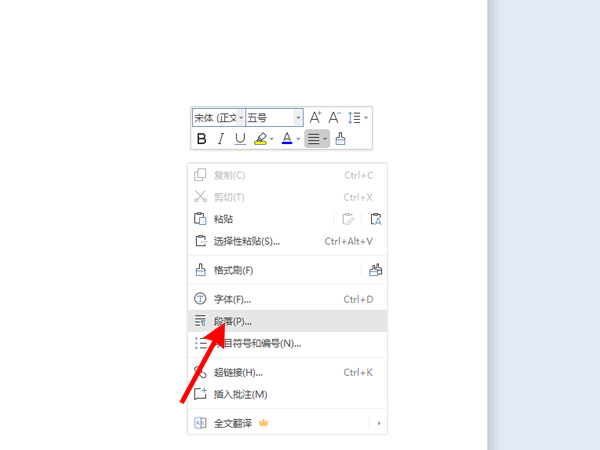
Task: Click the center alignment icon
Action: click(x=314, y=139)
